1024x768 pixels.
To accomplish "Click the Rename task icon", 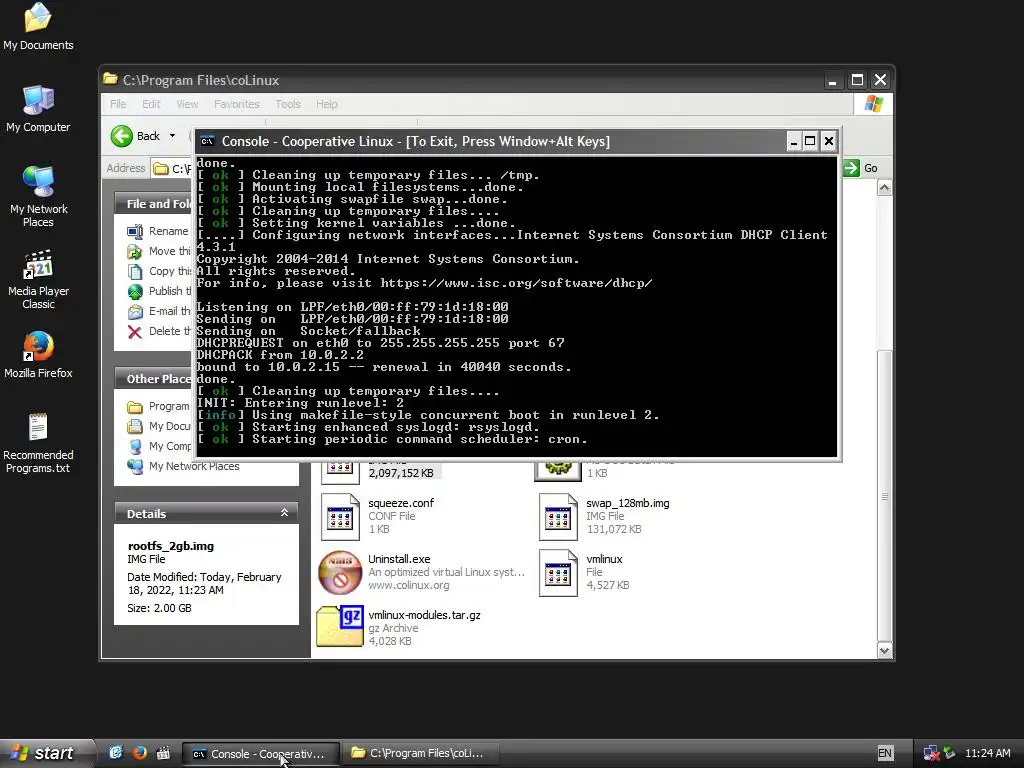I will pyautogui.click(x=135, y=231).
